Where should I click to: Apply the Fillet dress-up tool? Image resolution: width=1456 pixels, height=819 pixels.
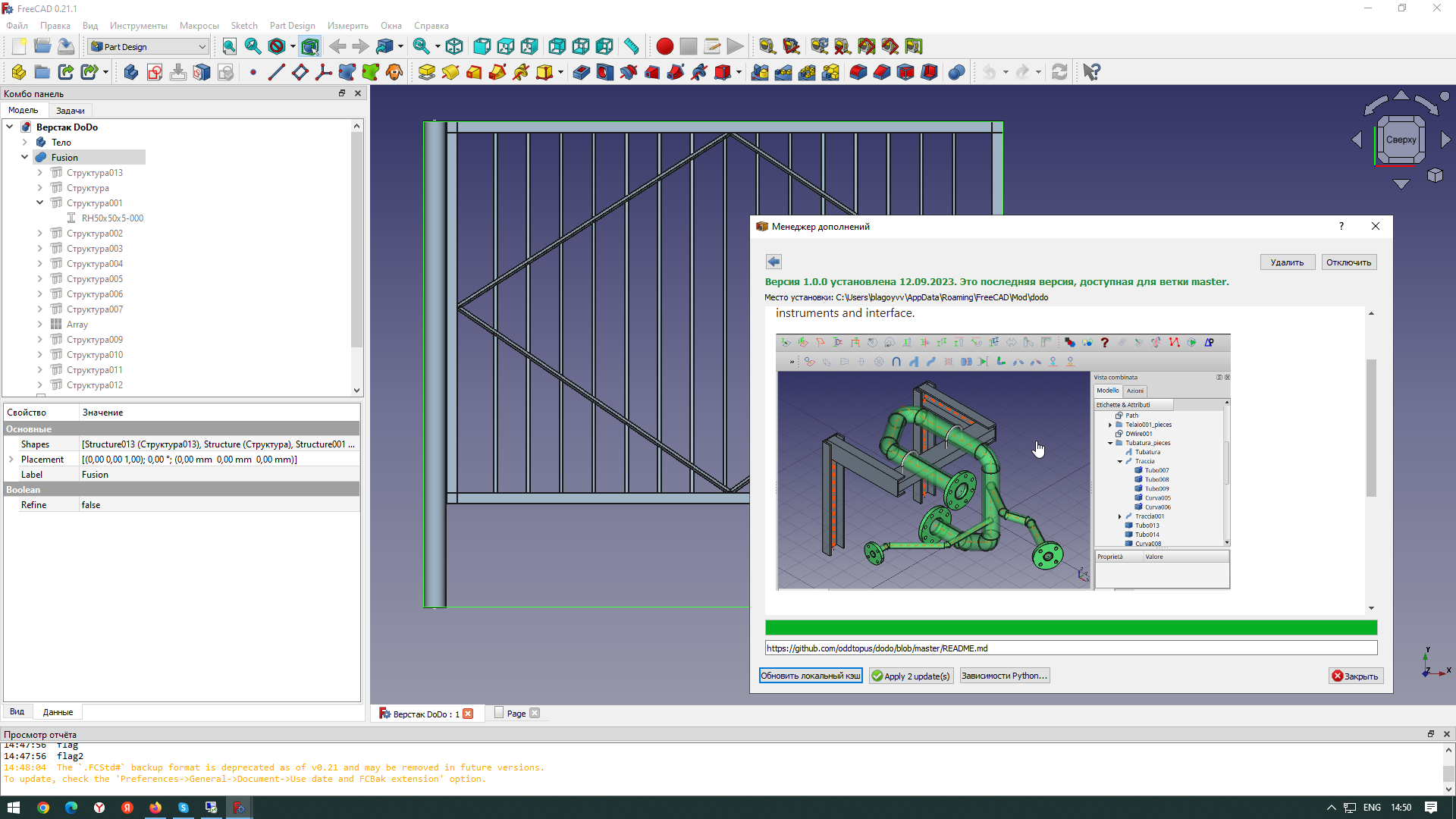pyautogui.click(x=858, y=72)
